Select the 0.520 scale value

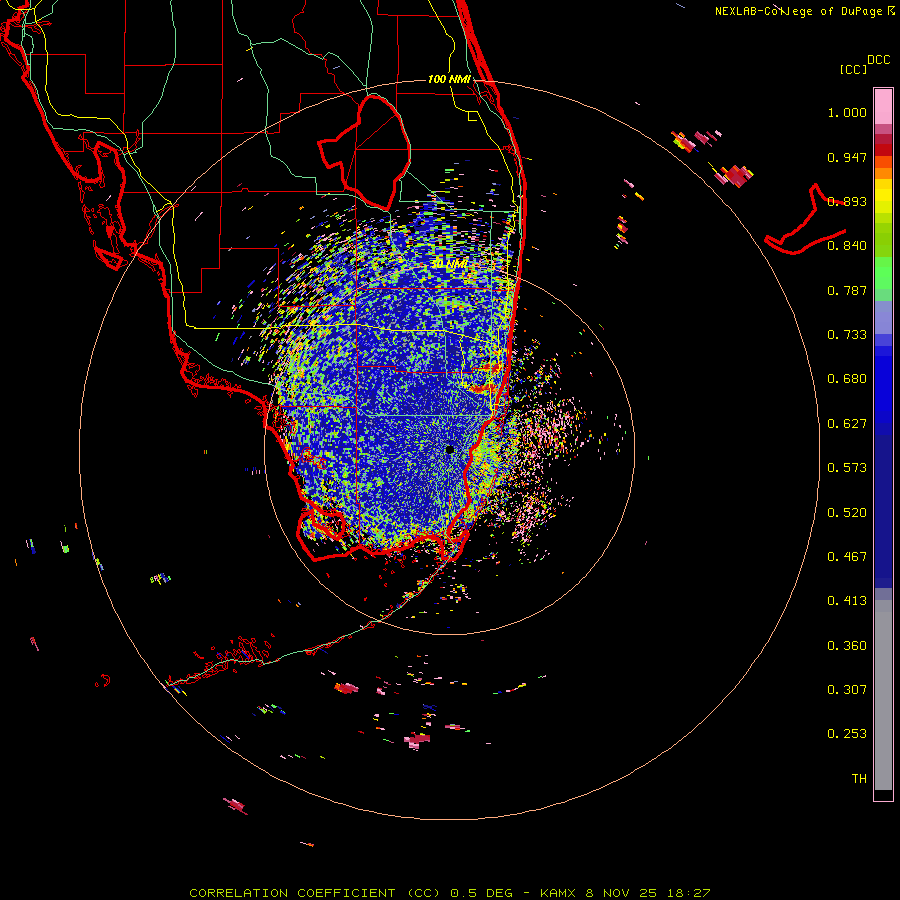847,513
